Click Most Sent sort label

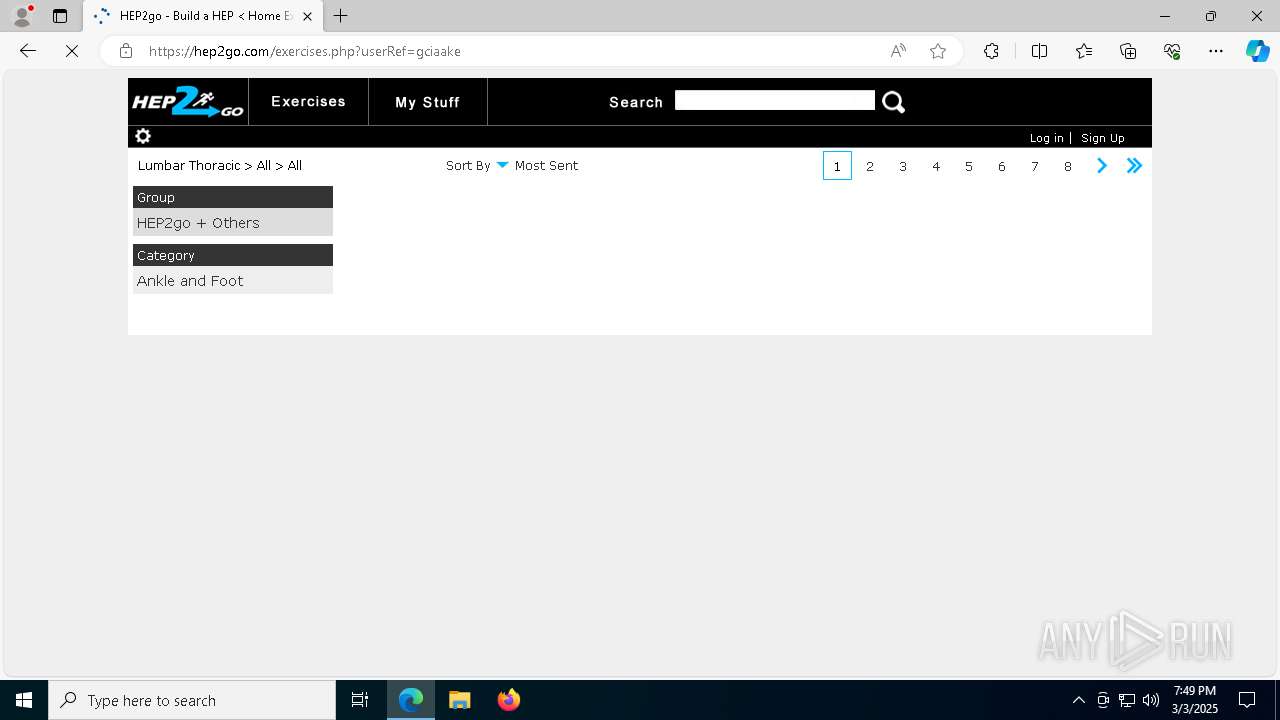pyautogui.click(x=546, y=166)
